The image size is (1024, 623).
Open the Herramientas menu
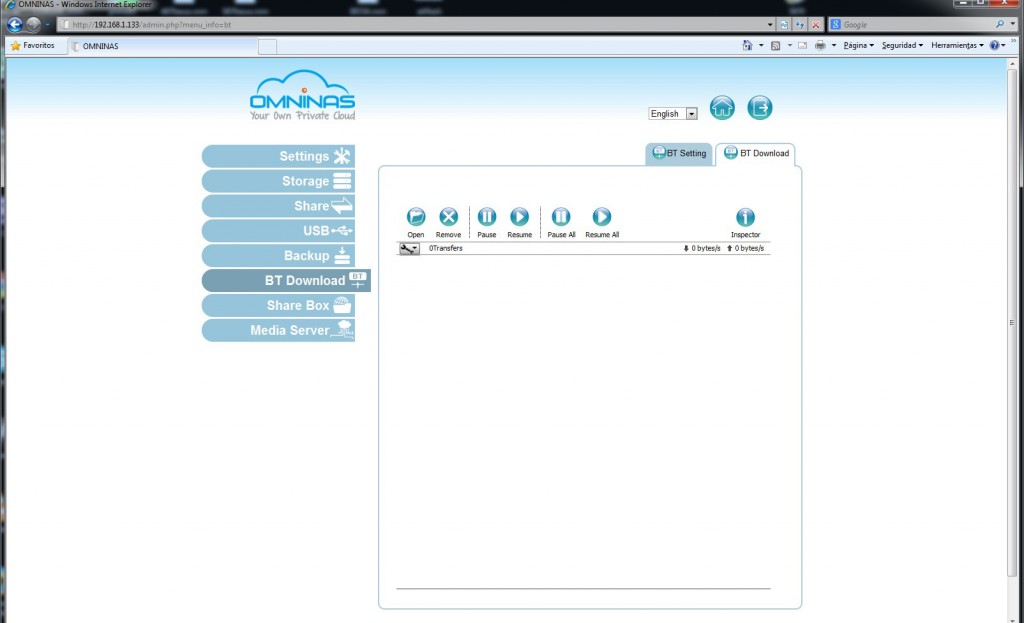pos(957,46)
